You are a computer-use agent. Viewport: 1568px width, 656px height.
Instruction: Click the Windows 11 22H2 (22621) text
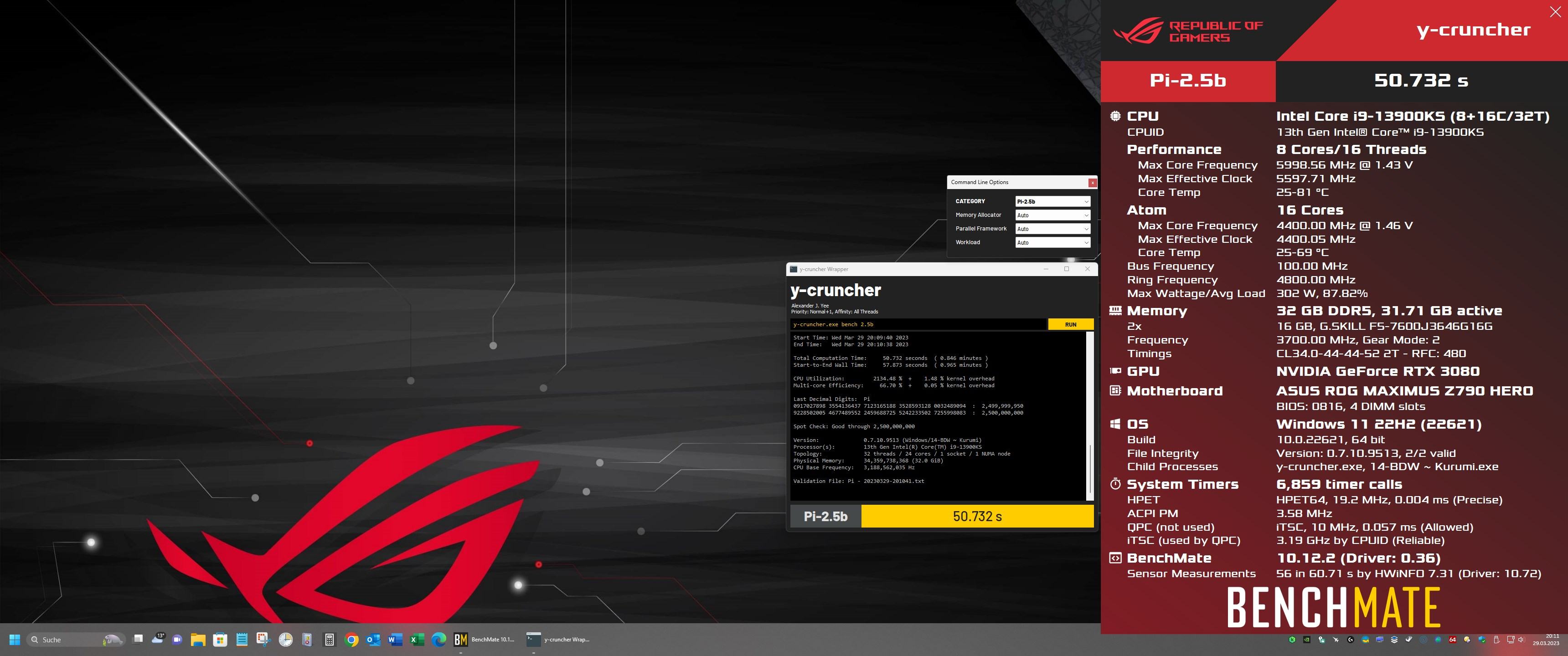tap(1379, 424)
